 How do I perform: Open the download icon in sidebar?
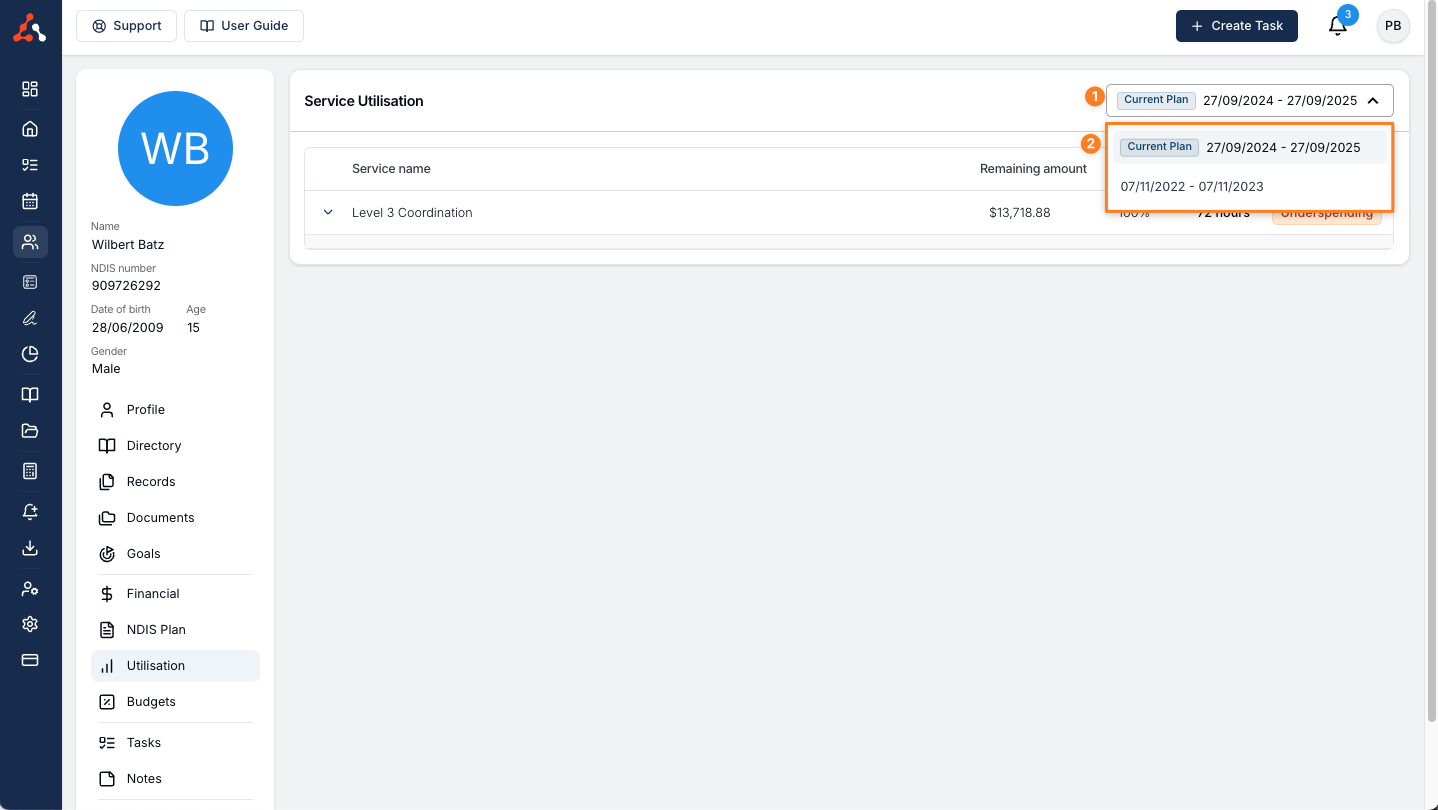[30, 548]
